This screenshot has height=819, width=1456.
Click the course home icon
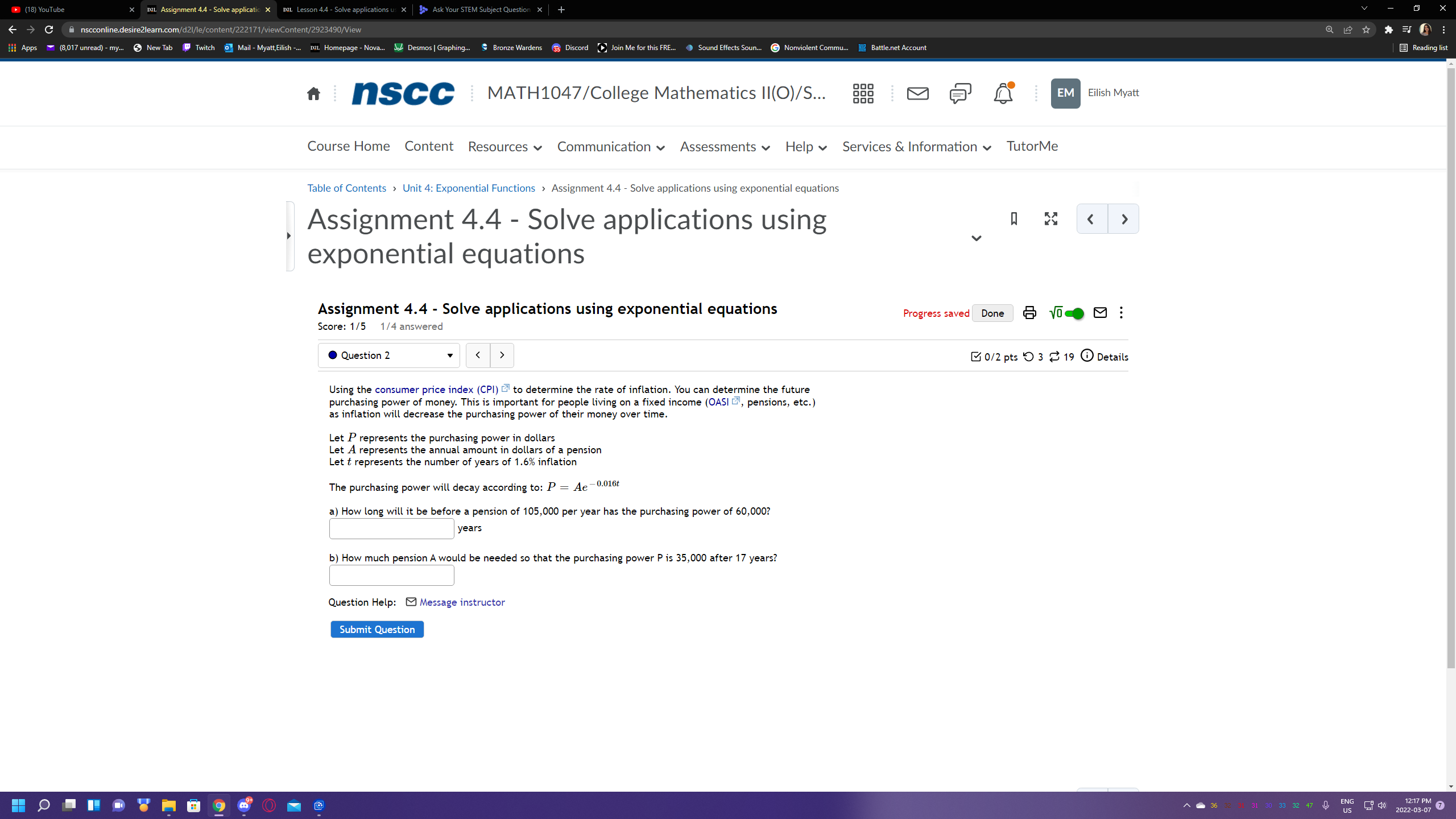click(313, 93)
